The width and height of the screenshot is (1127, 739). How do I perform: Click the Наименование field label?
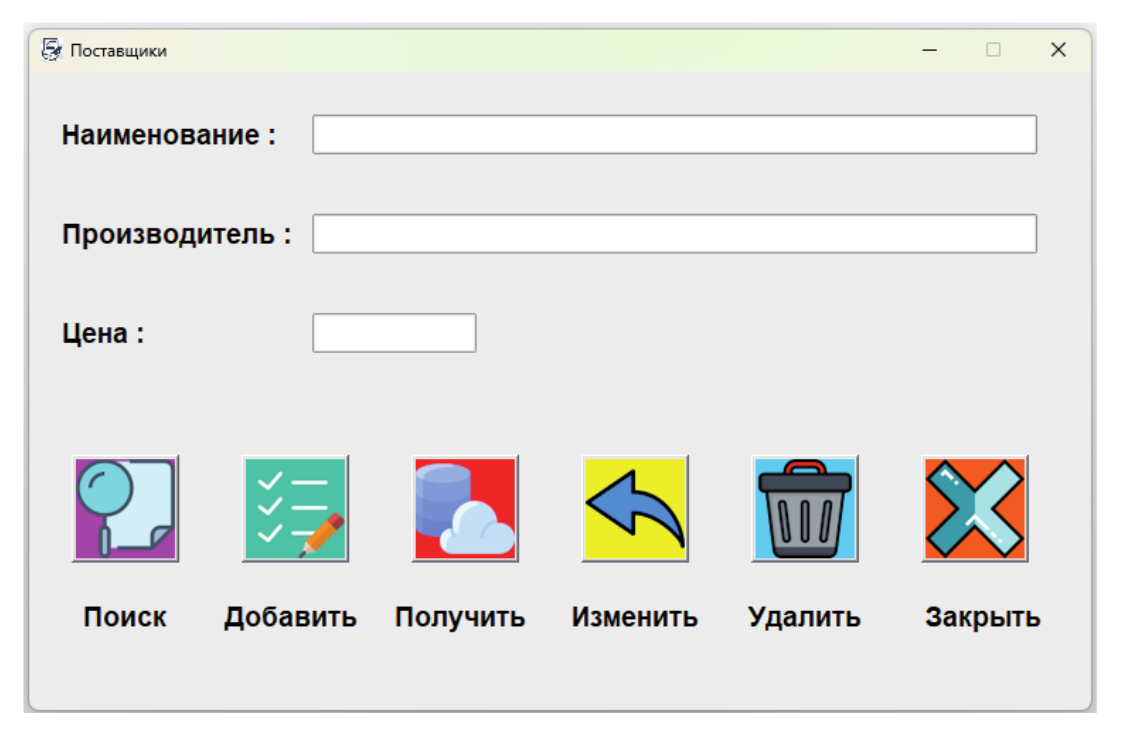tap(168, 135)
